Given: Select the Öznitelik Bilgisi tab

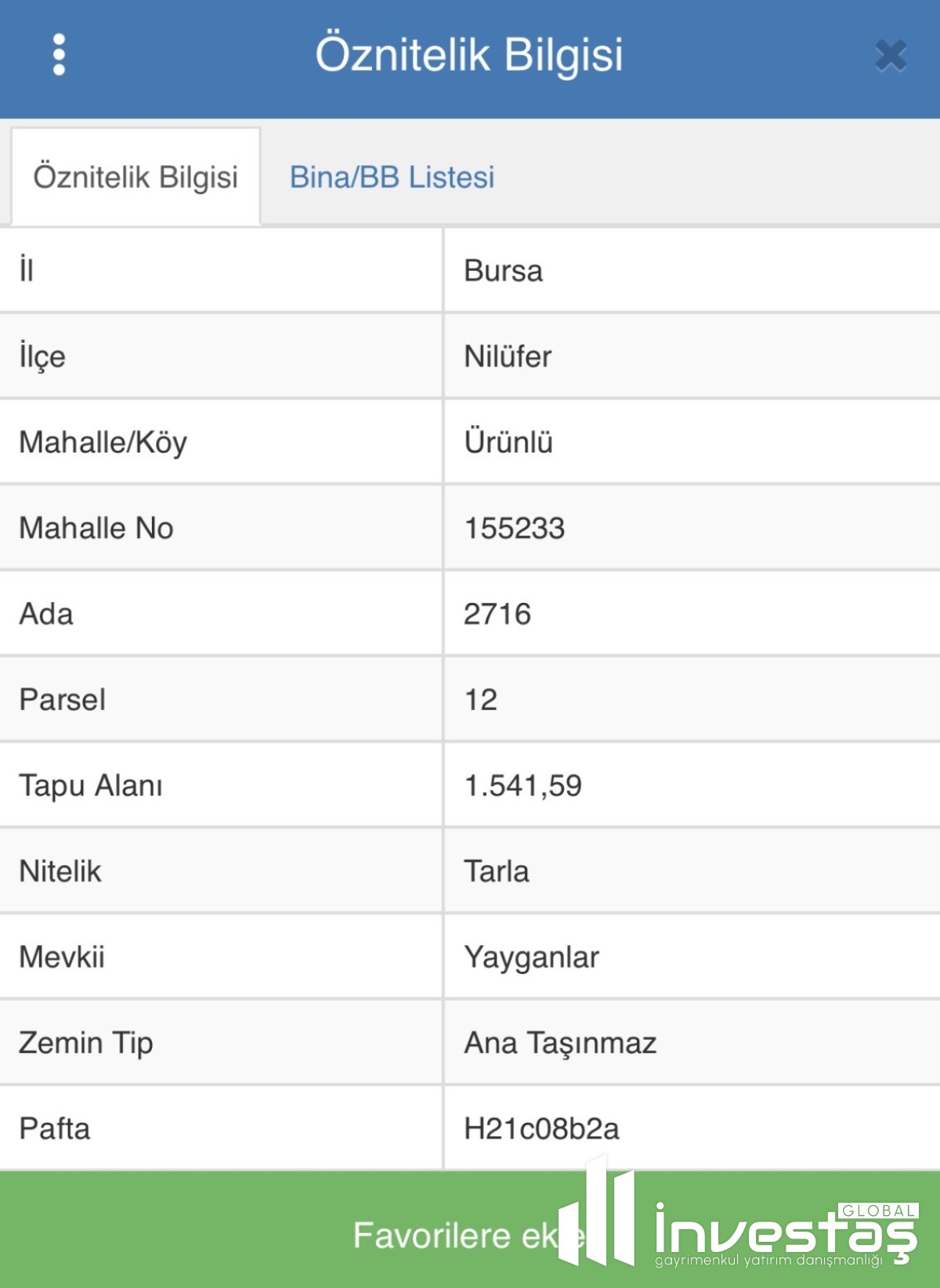Looking at the screenshot, I should pos(136,178).
